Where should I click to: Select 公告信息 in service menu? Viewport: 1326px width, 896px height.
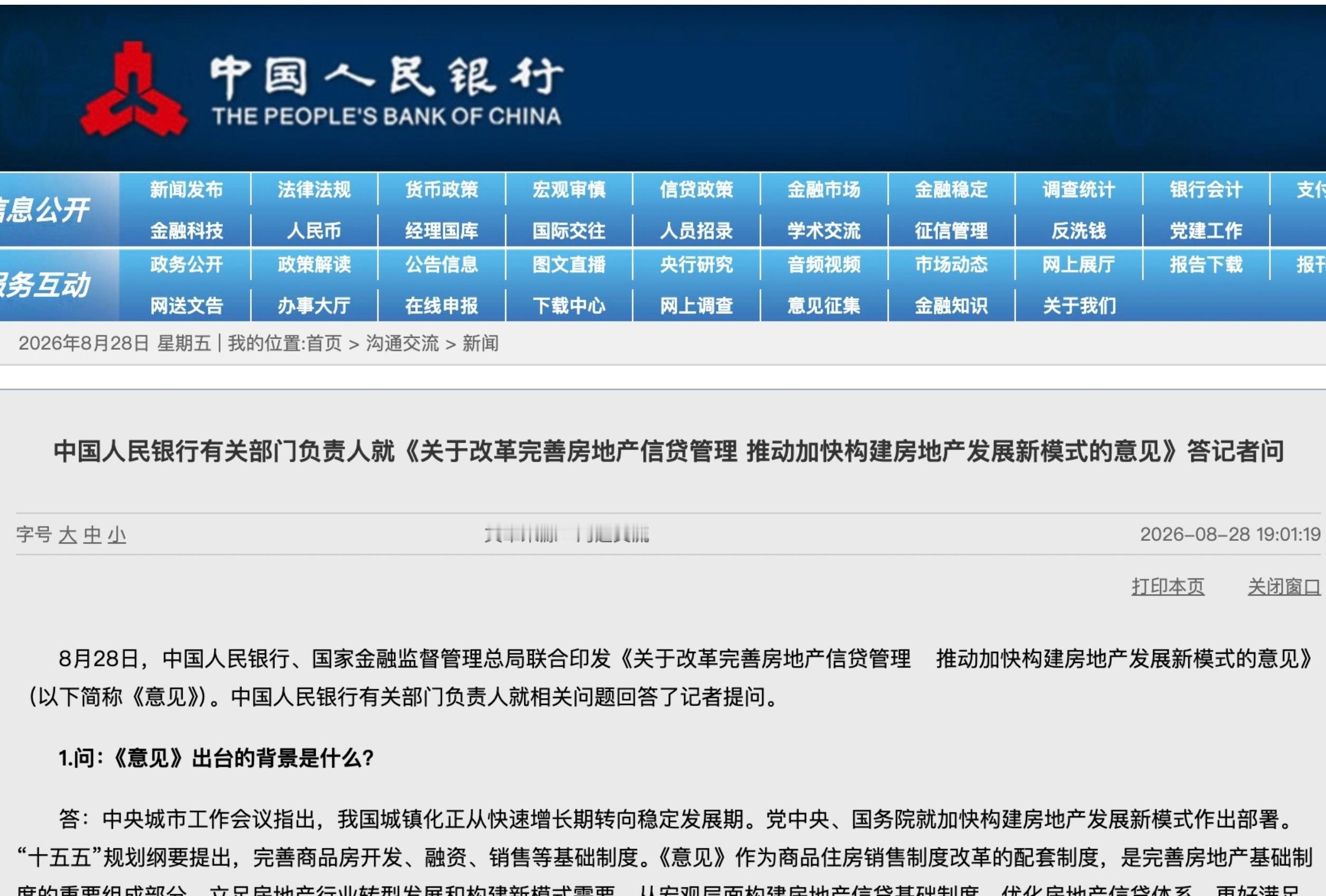point(441,264)
